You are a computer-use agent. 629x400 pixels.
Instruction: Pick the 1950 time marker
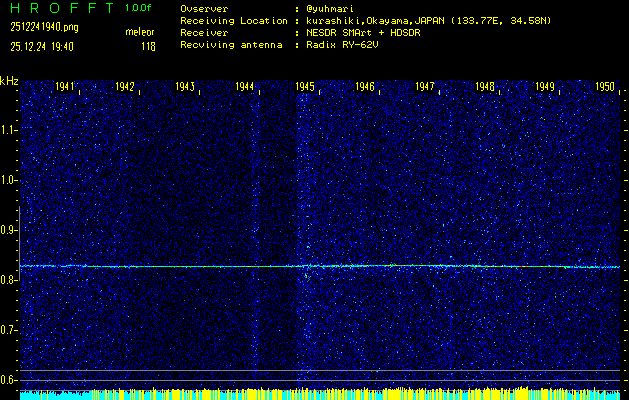[x=605, y=88]
